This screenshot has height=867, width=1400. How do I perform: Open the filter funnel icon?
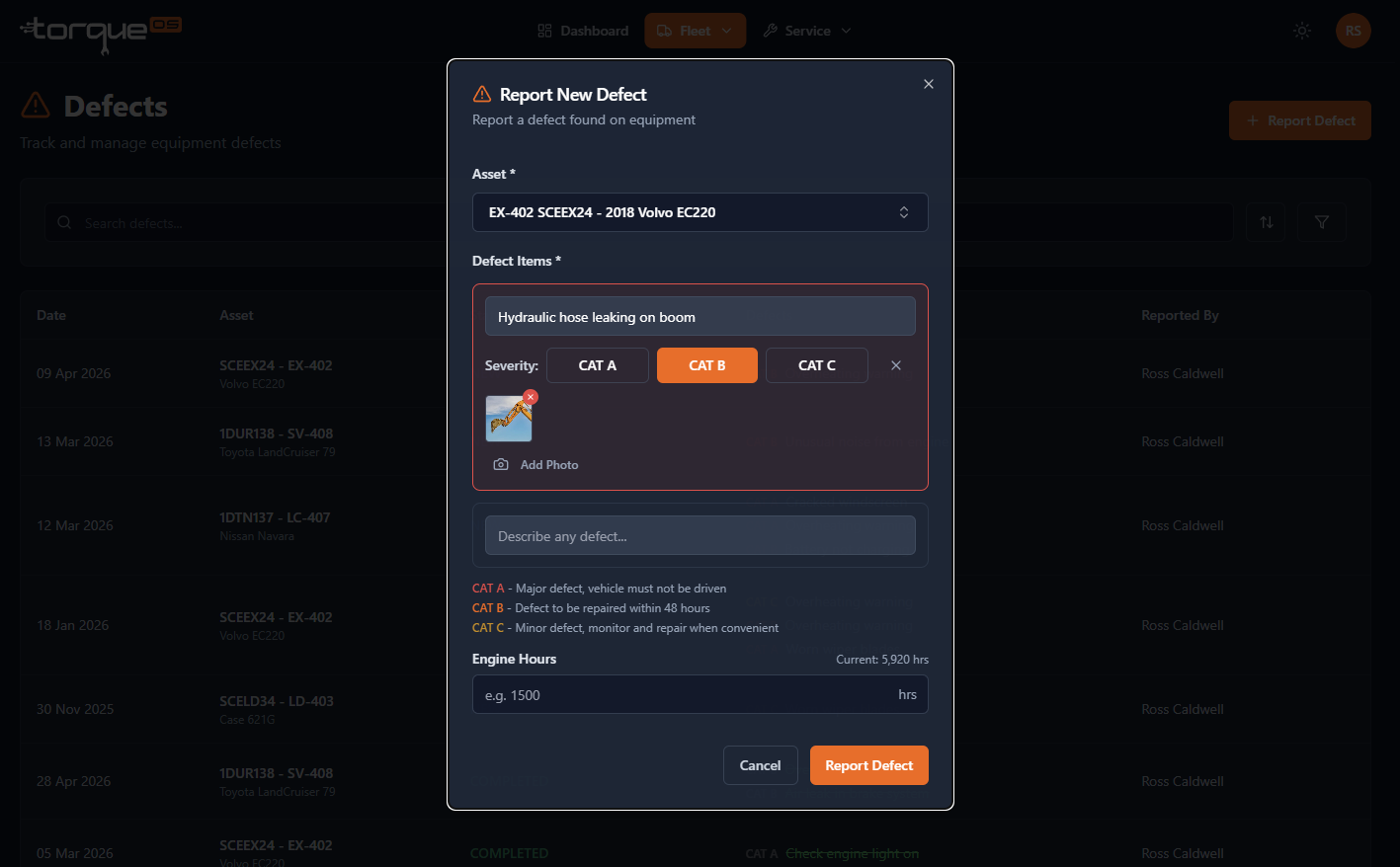click(x=1322, y=222)
